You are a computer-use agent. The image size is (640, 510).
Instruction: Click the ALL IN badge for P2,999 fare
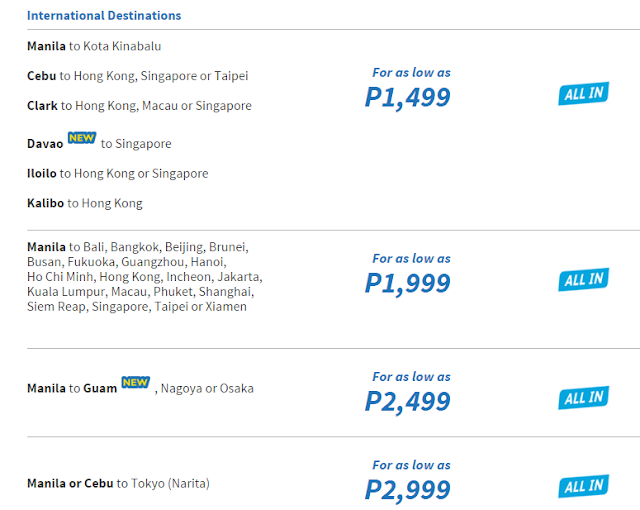click(x=584, y=486)
